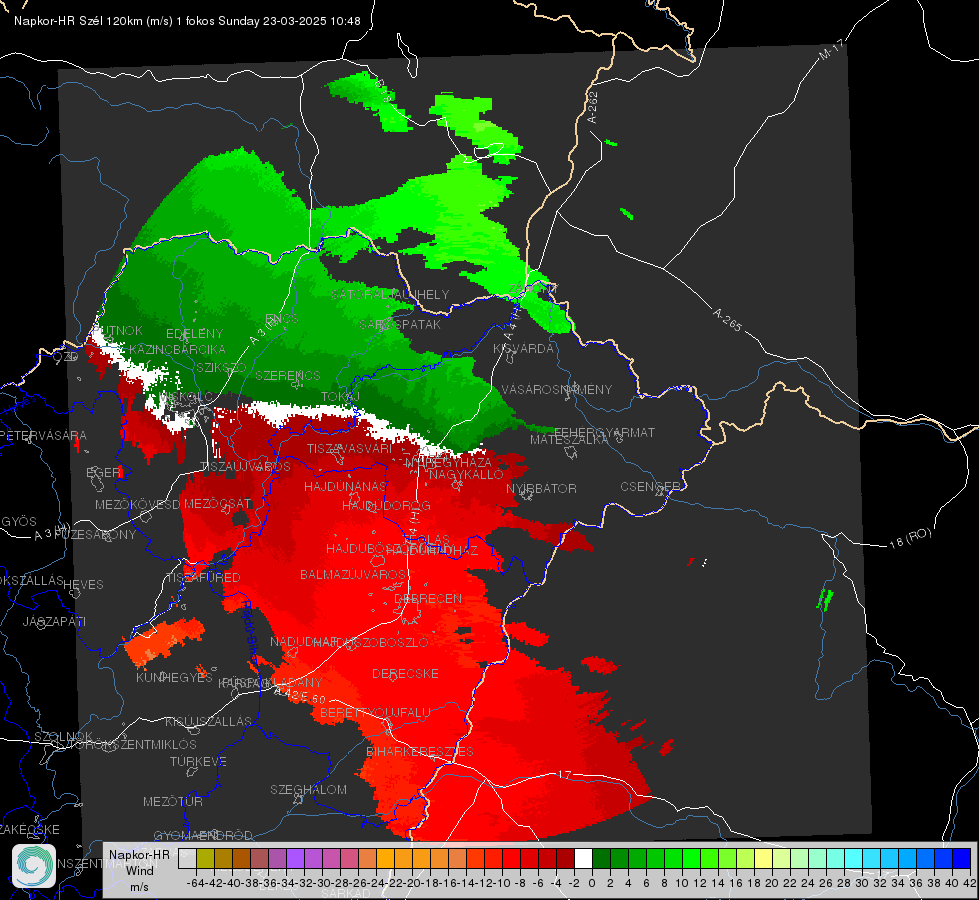Click the MEZOTUR city label
This screenshot has height=900, width=979.
173,801
